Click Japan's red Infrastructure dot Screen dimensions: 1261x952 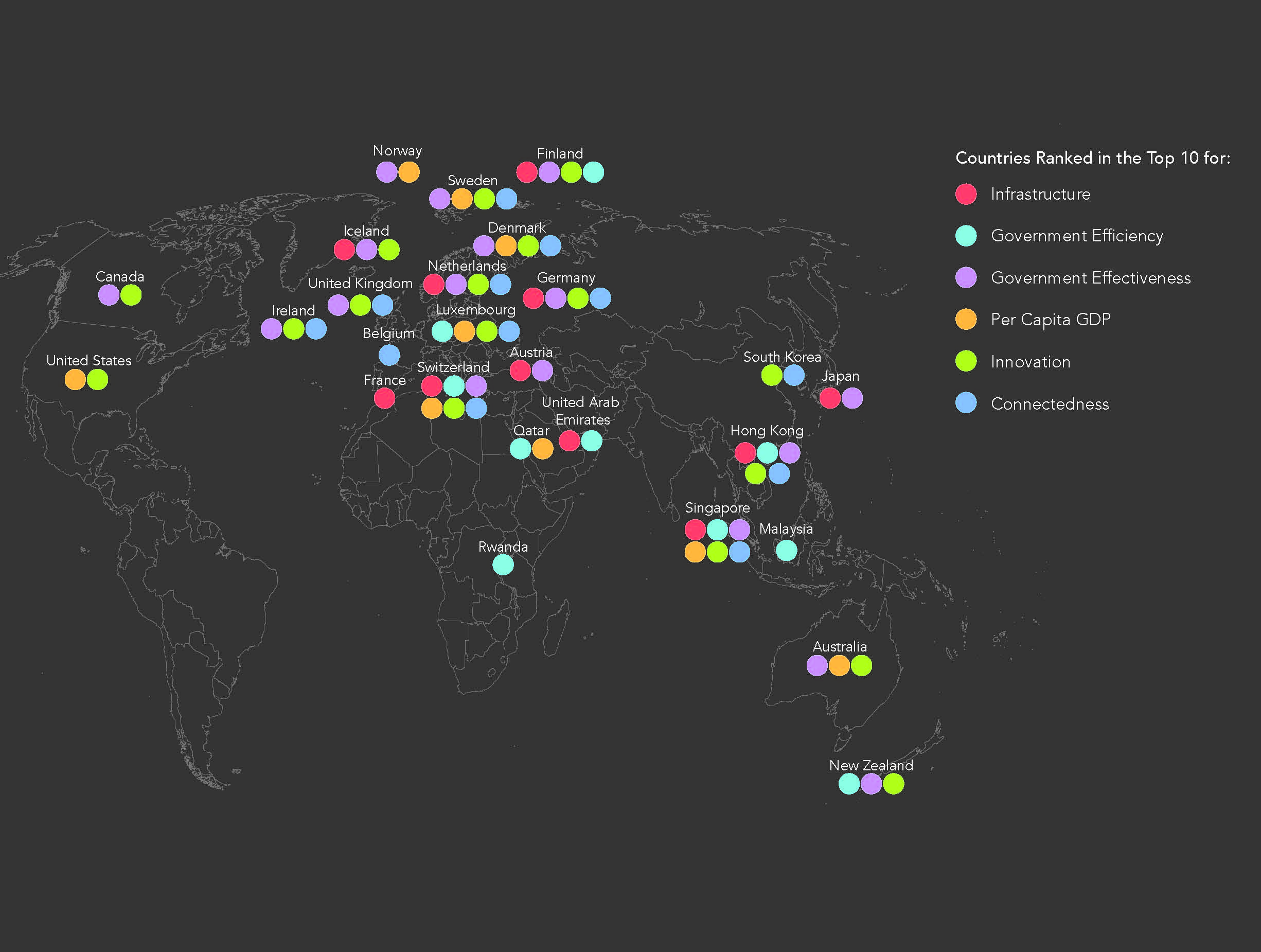point(830,398)
